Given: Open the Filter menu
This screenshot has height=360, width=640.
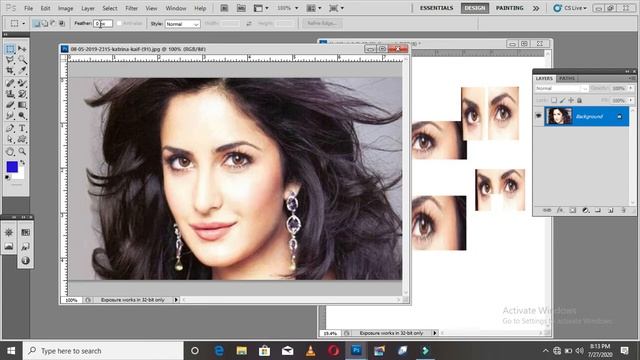Looking at the screenshot, I should click(x=131, y=8).
